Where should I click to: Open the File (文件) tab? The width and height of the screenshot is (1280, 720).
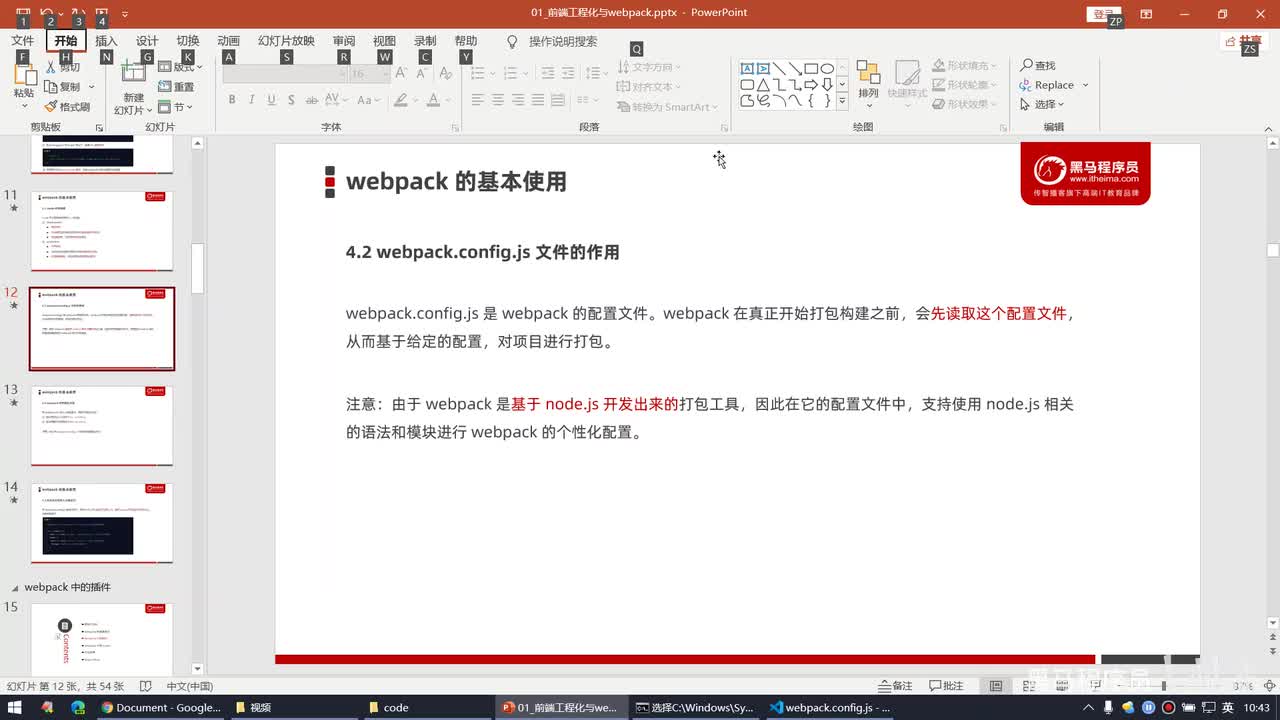pos(22,41)
